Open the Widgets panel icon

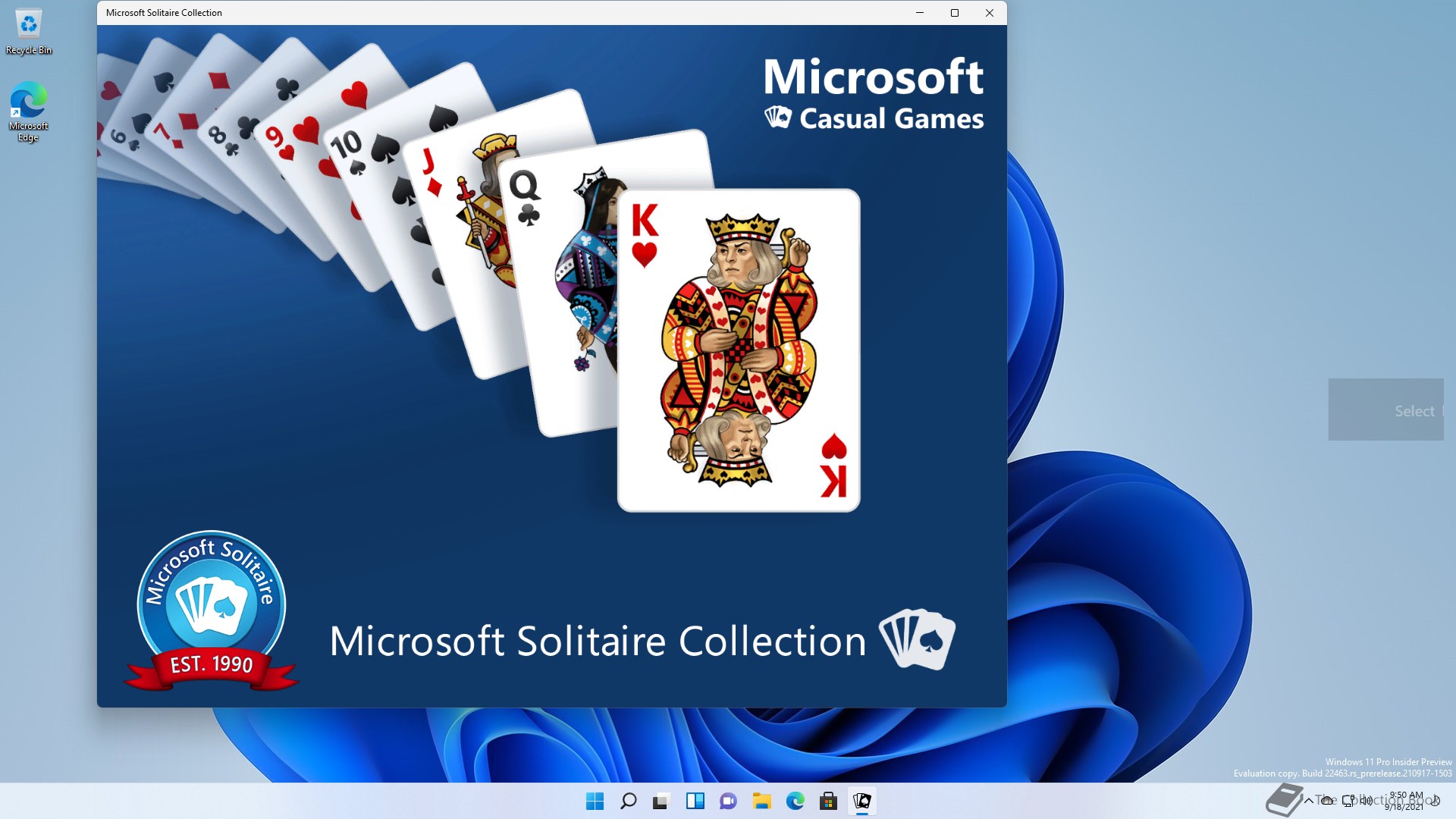[695, 801]
